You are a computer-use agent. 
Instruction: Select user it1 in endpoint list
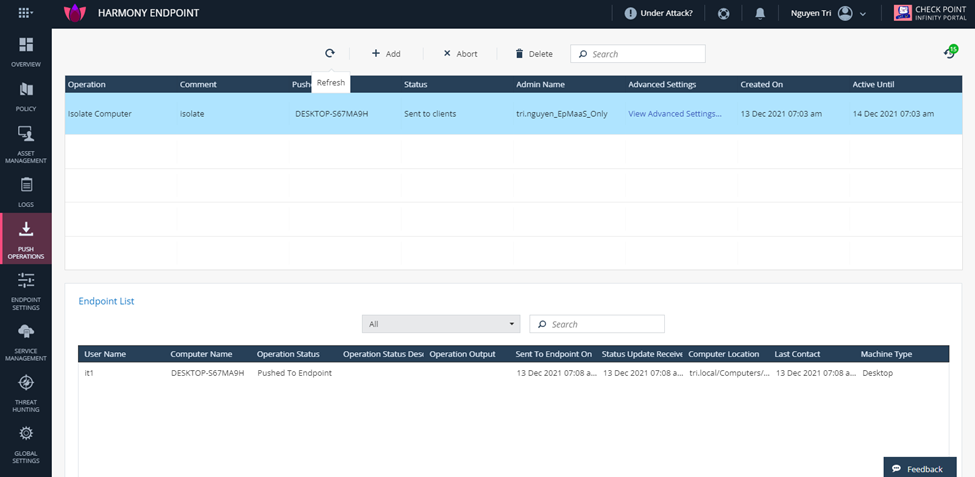[89, 373]
